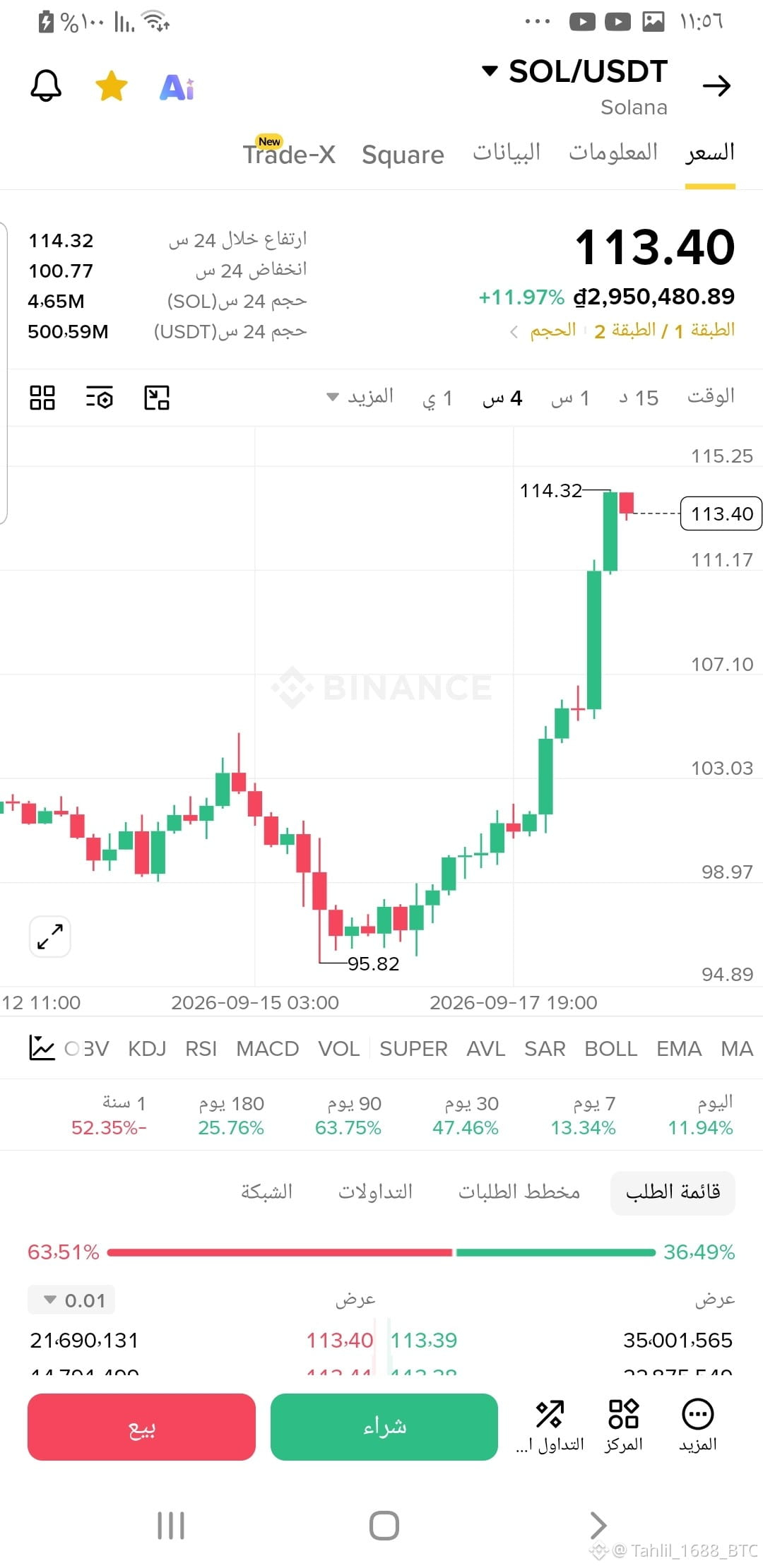Screen dimensions: 763x1568
Task: Enable the BOLL indicator overlay
Action: coord(611,1049)
